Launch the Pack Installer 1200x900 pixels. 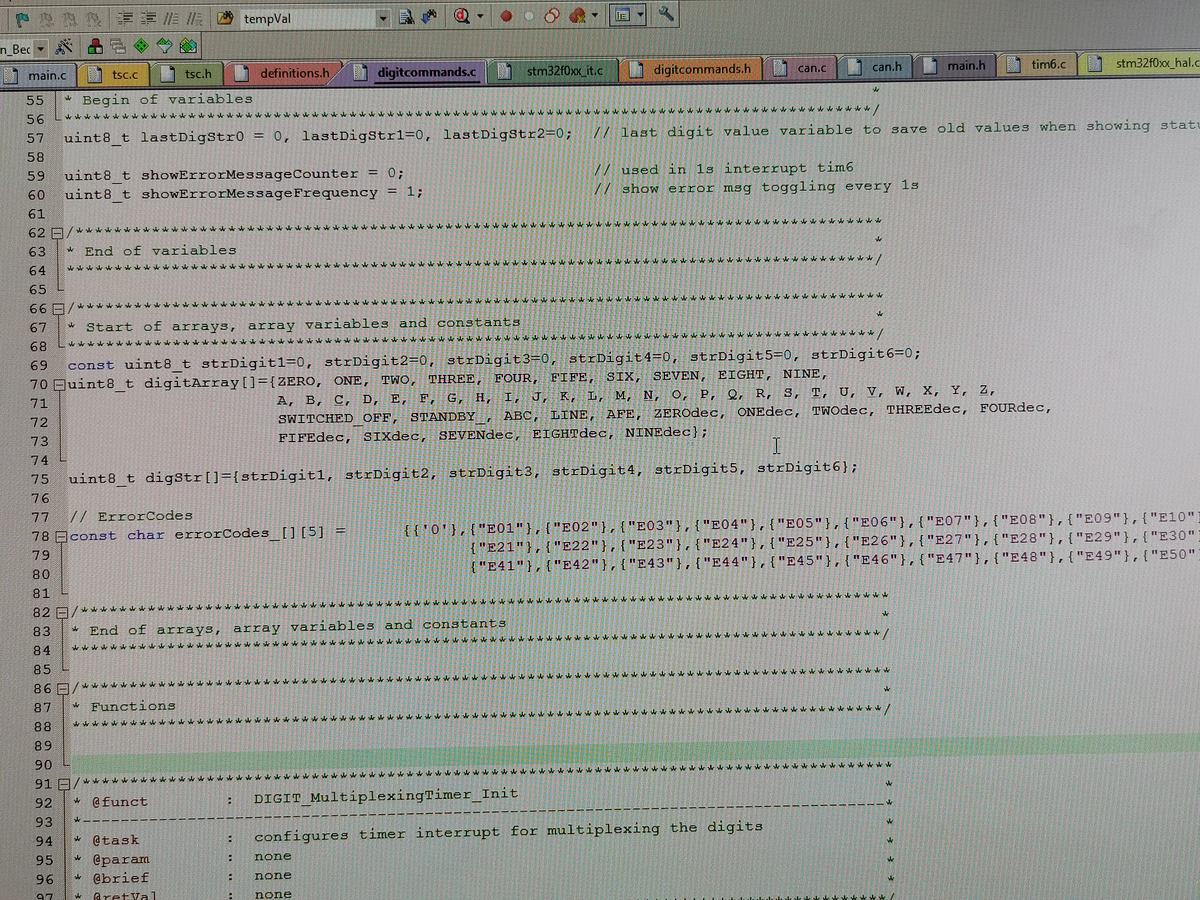tap(188, 47)
